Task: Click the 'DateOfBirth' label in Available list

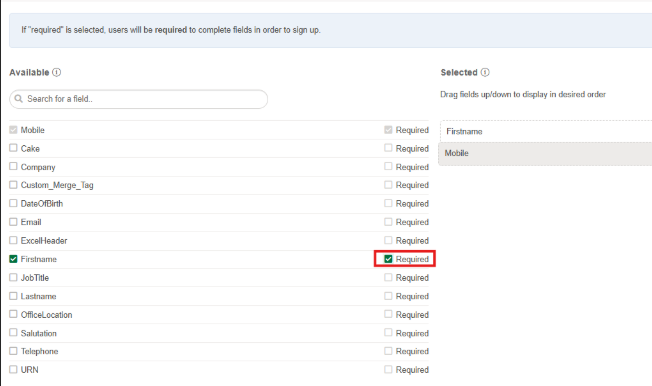Action: pos(42,204)
